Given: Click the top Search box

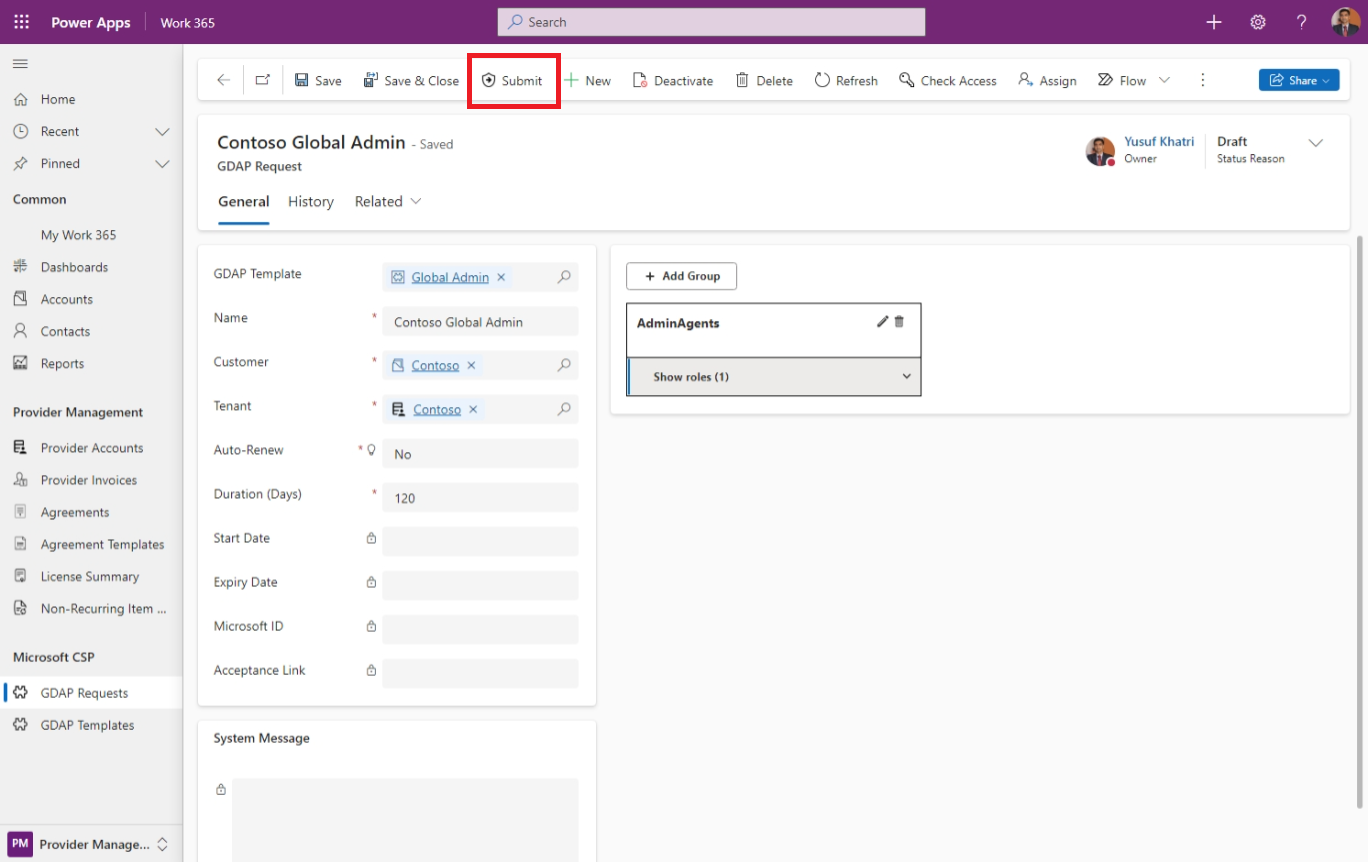Looking at the screenshot, I should 711,22.
